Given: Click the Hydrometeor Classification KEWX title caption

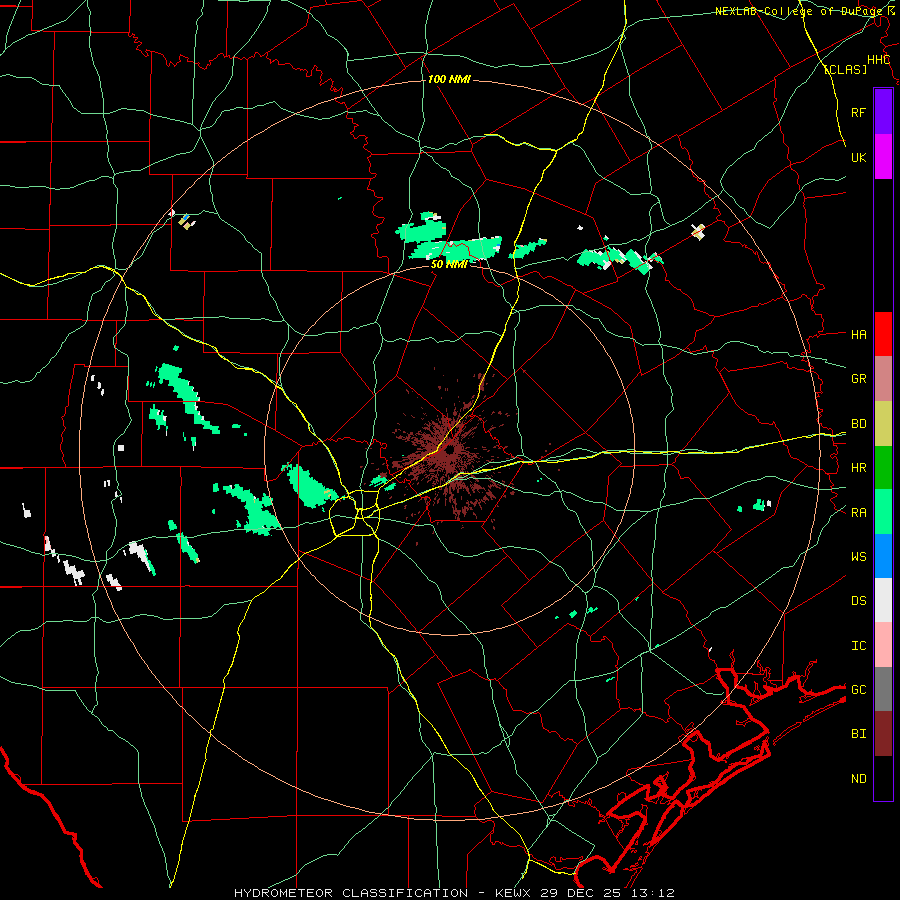Looking at the screenshot, I should pos(454,893).
